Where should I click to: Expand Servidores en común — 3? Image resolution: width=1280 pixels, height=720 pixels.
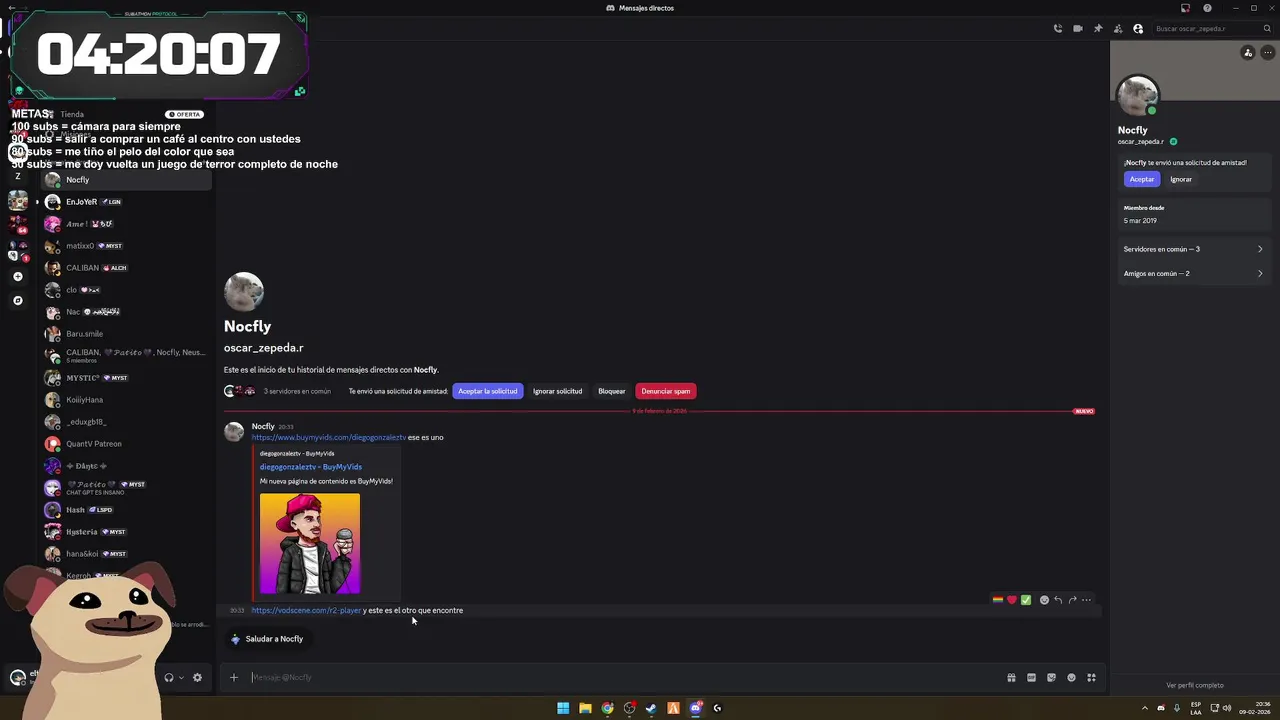point(1192,249)
